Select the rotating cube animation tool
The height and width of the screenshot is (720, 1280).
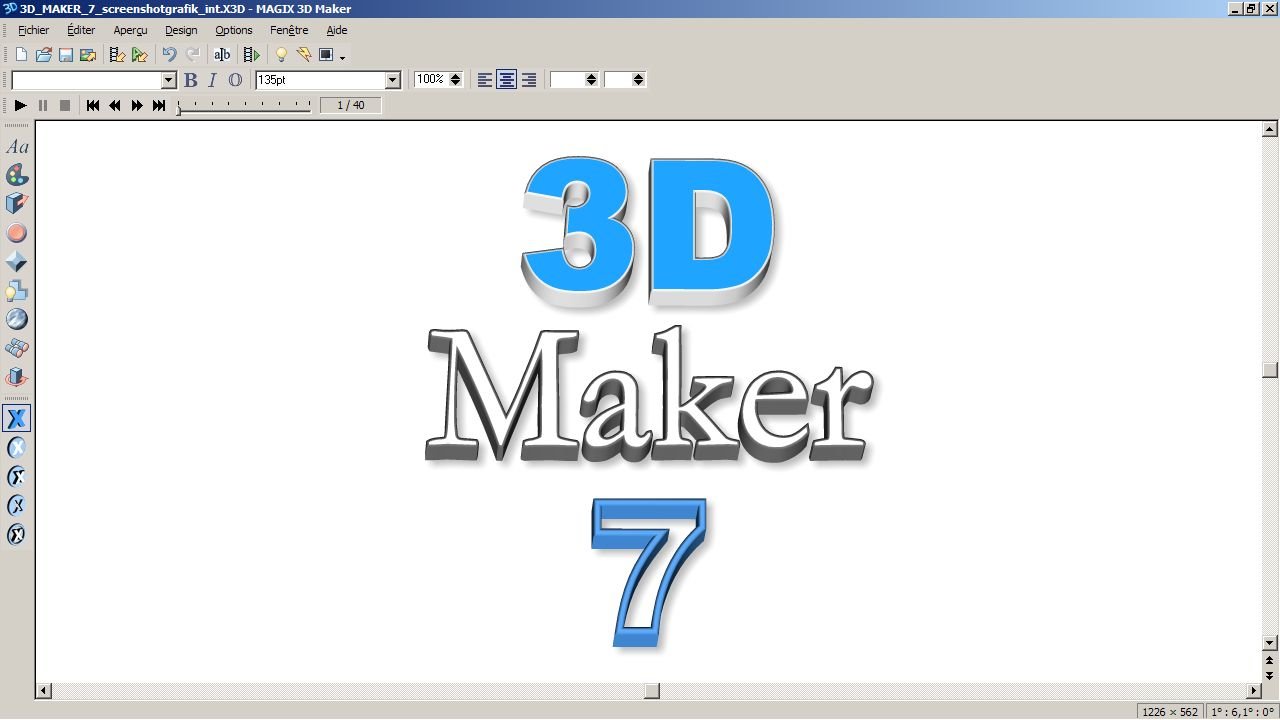pos(17,377)
